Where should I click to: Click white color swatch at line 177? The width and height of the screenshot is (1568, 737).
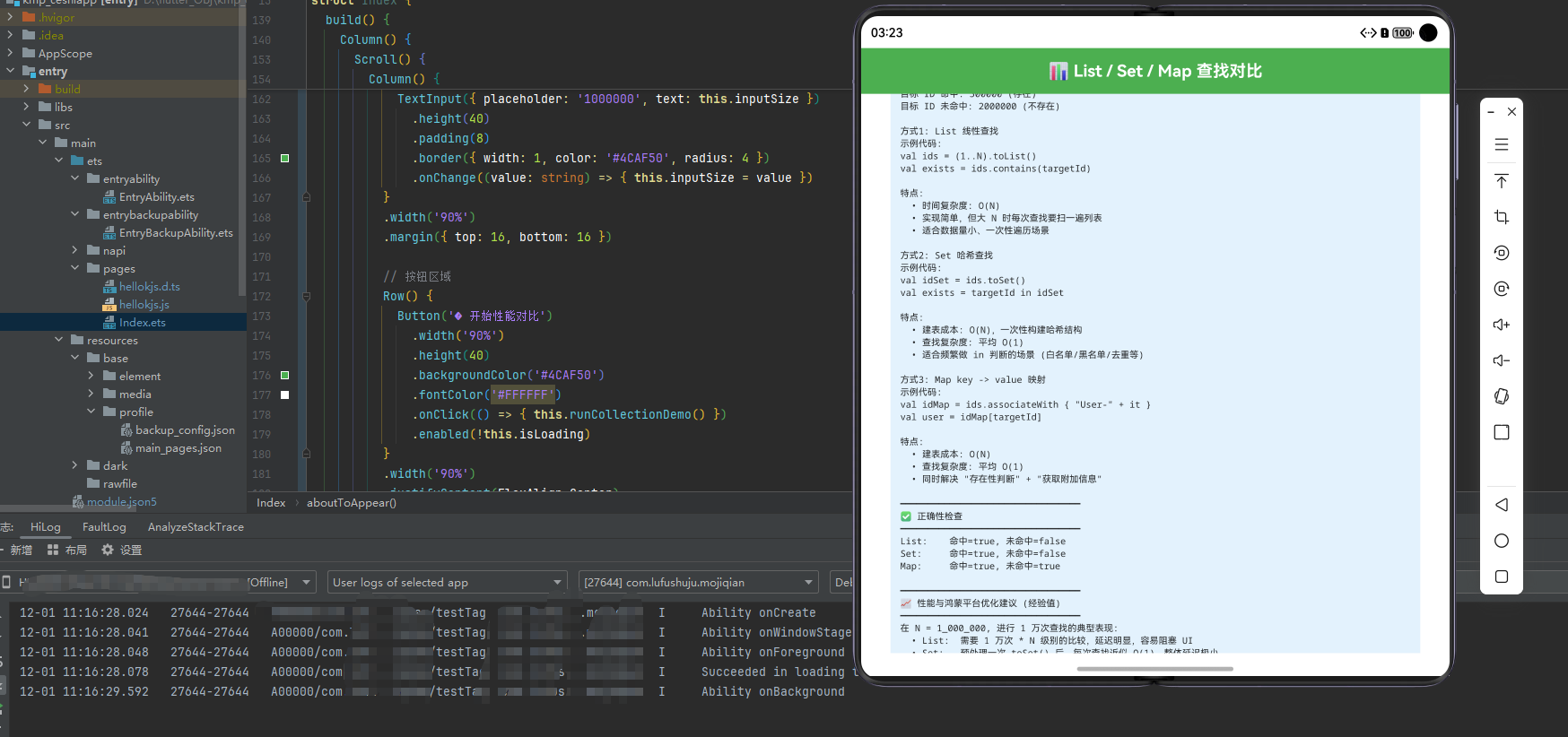(x=285, y=395)
